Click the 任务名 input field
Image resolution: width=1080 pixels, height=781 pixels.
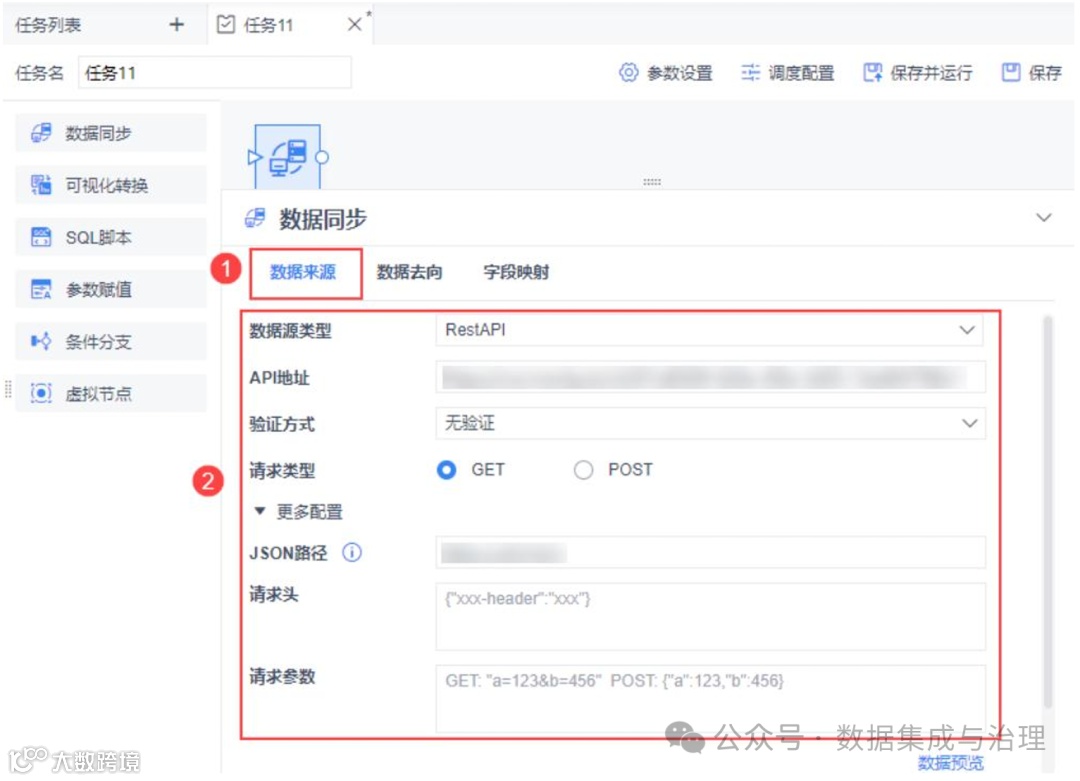(x=215, y=72)
